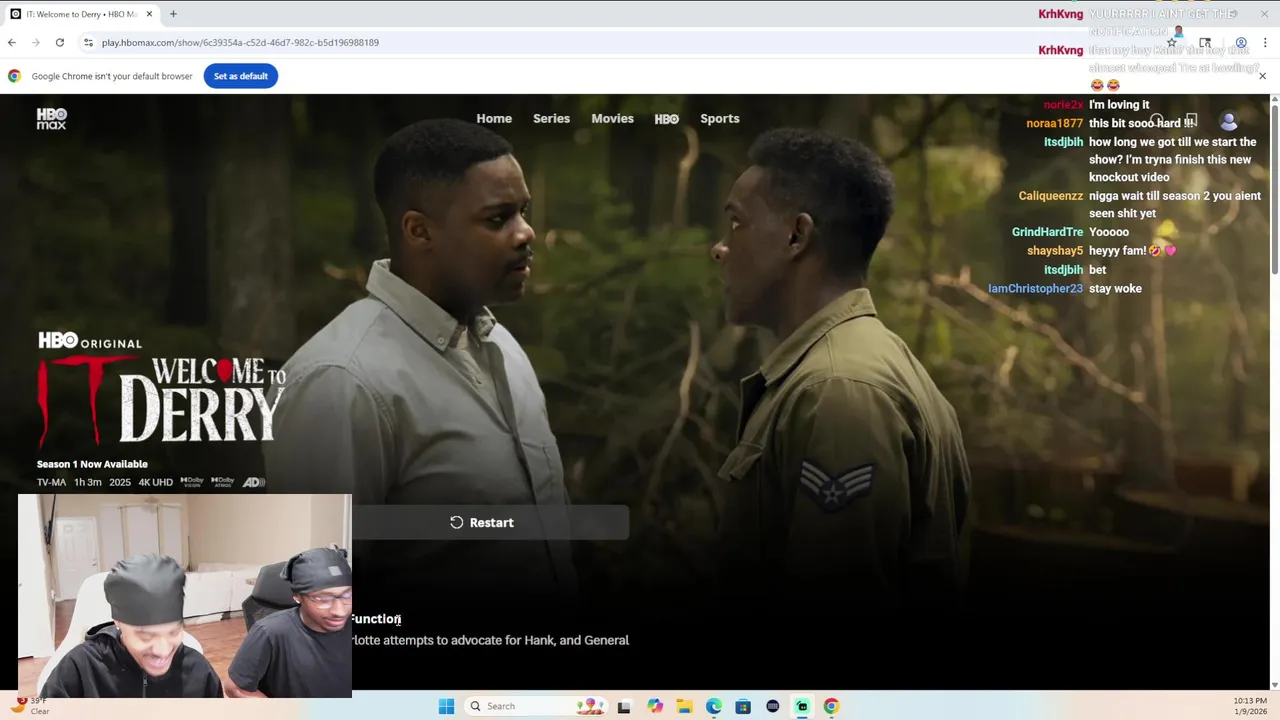Viewport: 1280px width, 720px height.
Task: Click the chat message 'stay woke'
Action: pos(1115,288)
